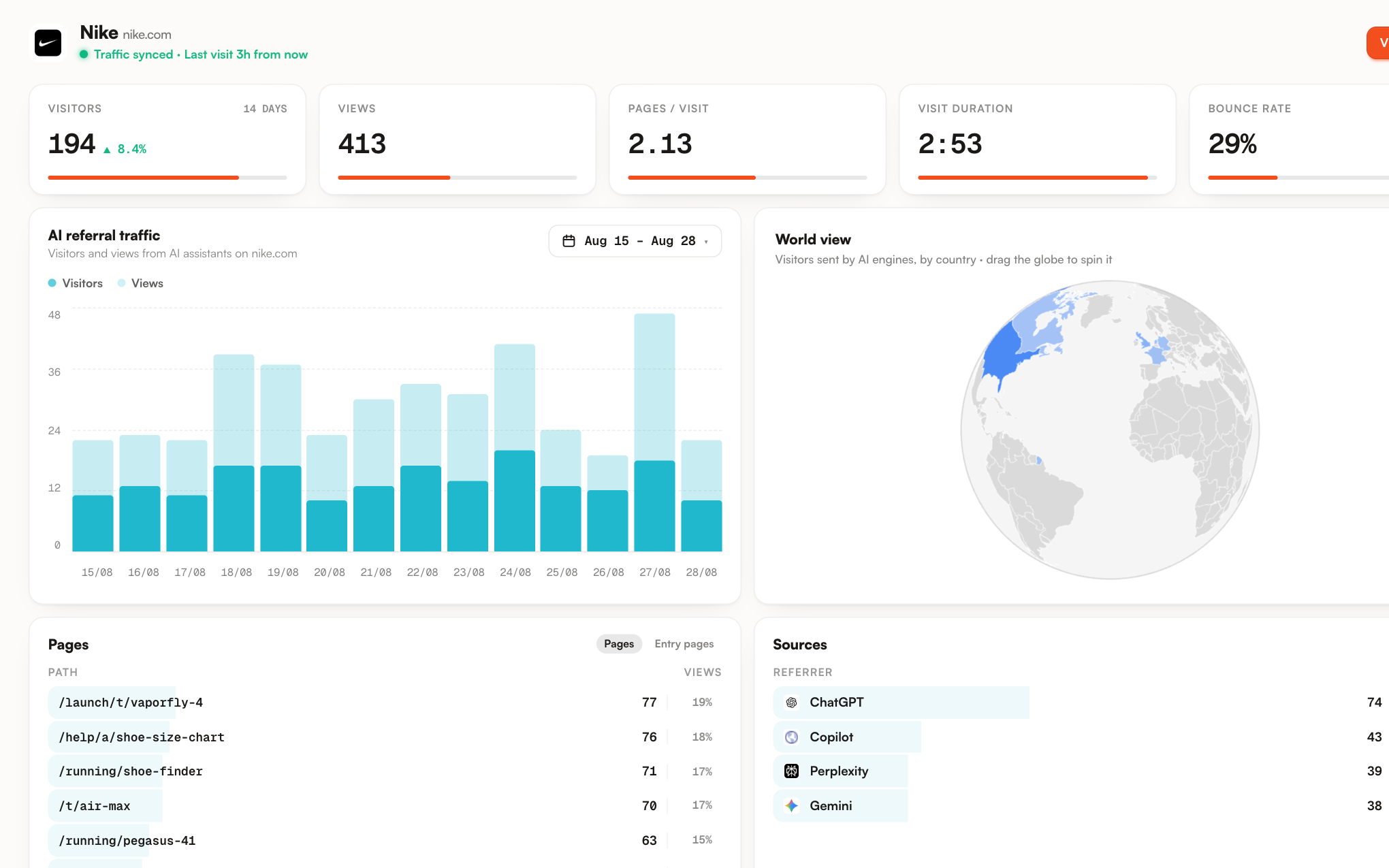Click the 74 count for ChatGPT
The image size is (1389, 868).
pyautogui.click(x=1374, y=703)
